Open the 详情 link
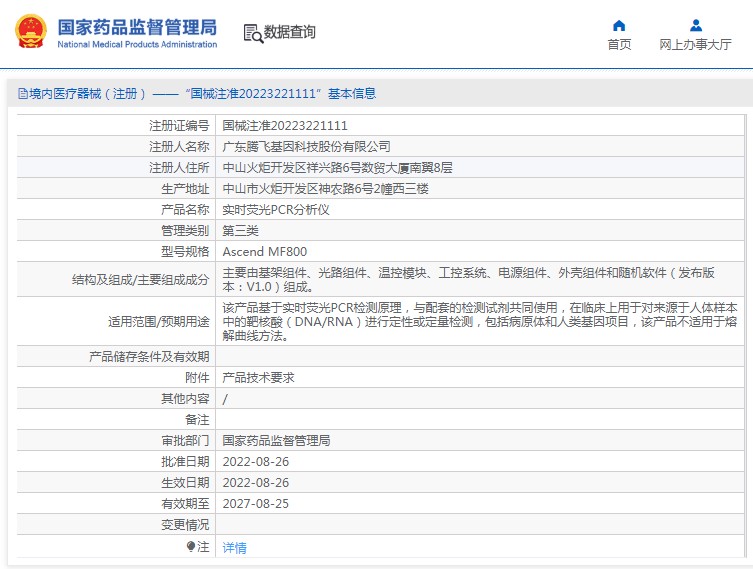The height and width of the screenshot is (569, 753). 234,547
